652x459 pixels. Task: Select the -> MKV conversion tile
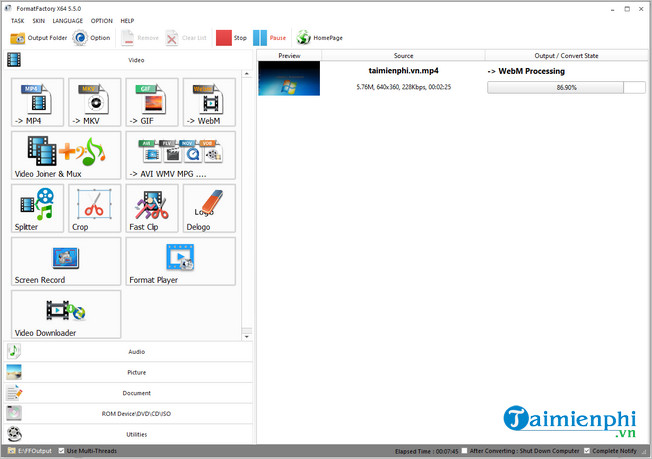95,102
